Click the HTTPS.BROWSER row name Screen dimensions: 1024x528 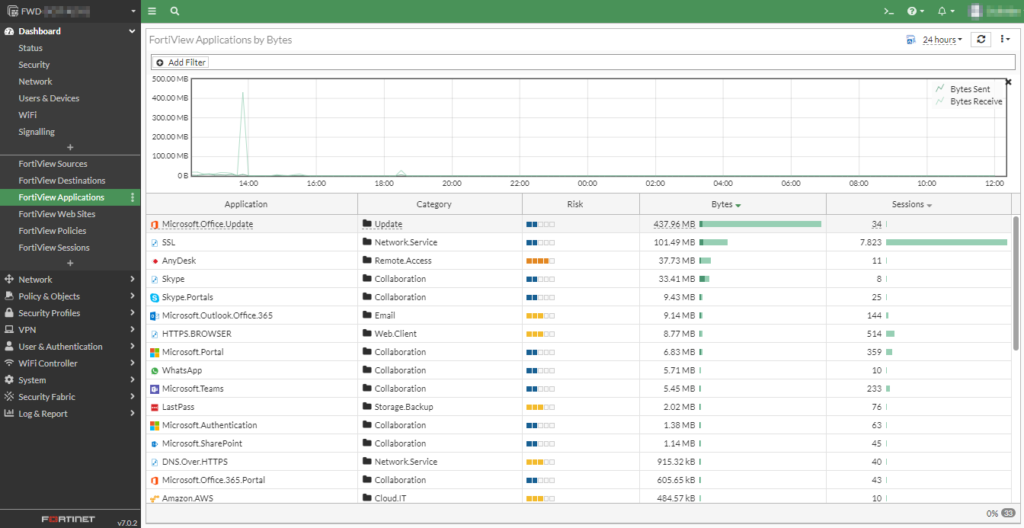coord(197,334)
